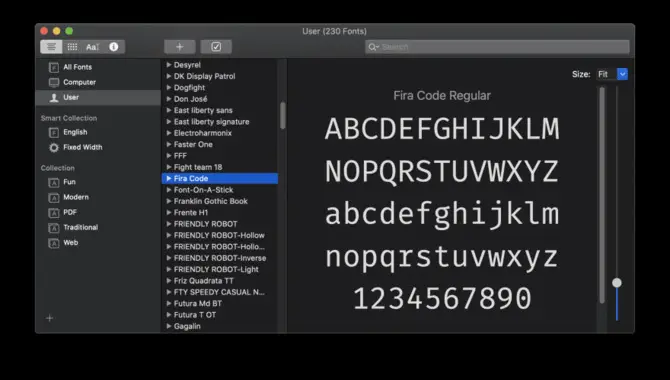The height and width of the screenshot is (380, 670).
Task: Select FRIENDLY ROBOT-Hollow font
Action: pyautogui.click(x=220, y=235)
